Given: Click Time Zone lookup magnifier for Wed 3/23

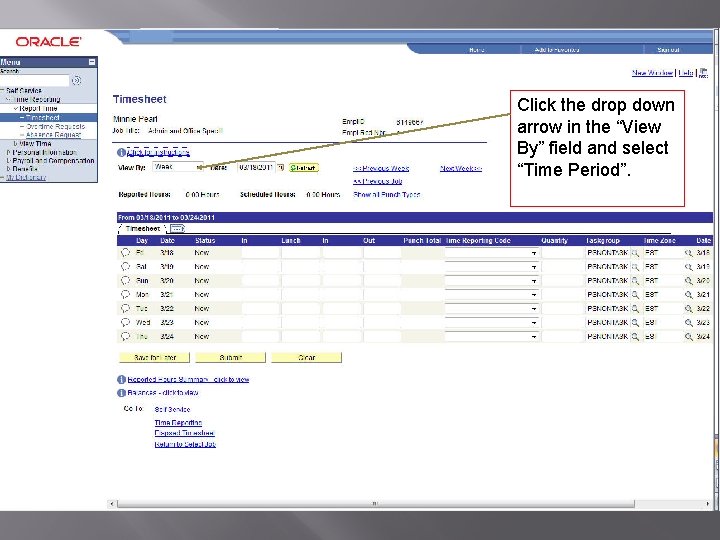Looking at the screenshot, I should coord(688,323).
